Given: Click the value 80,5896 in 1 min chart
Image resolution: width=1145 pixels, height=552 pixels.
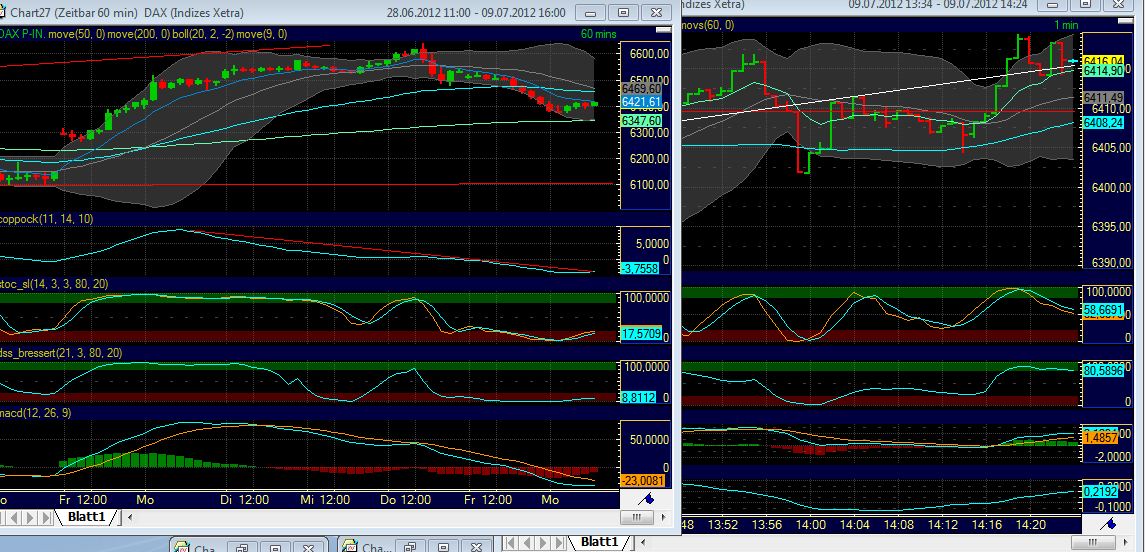Looking at the screenshot, I should point(1103,371).
